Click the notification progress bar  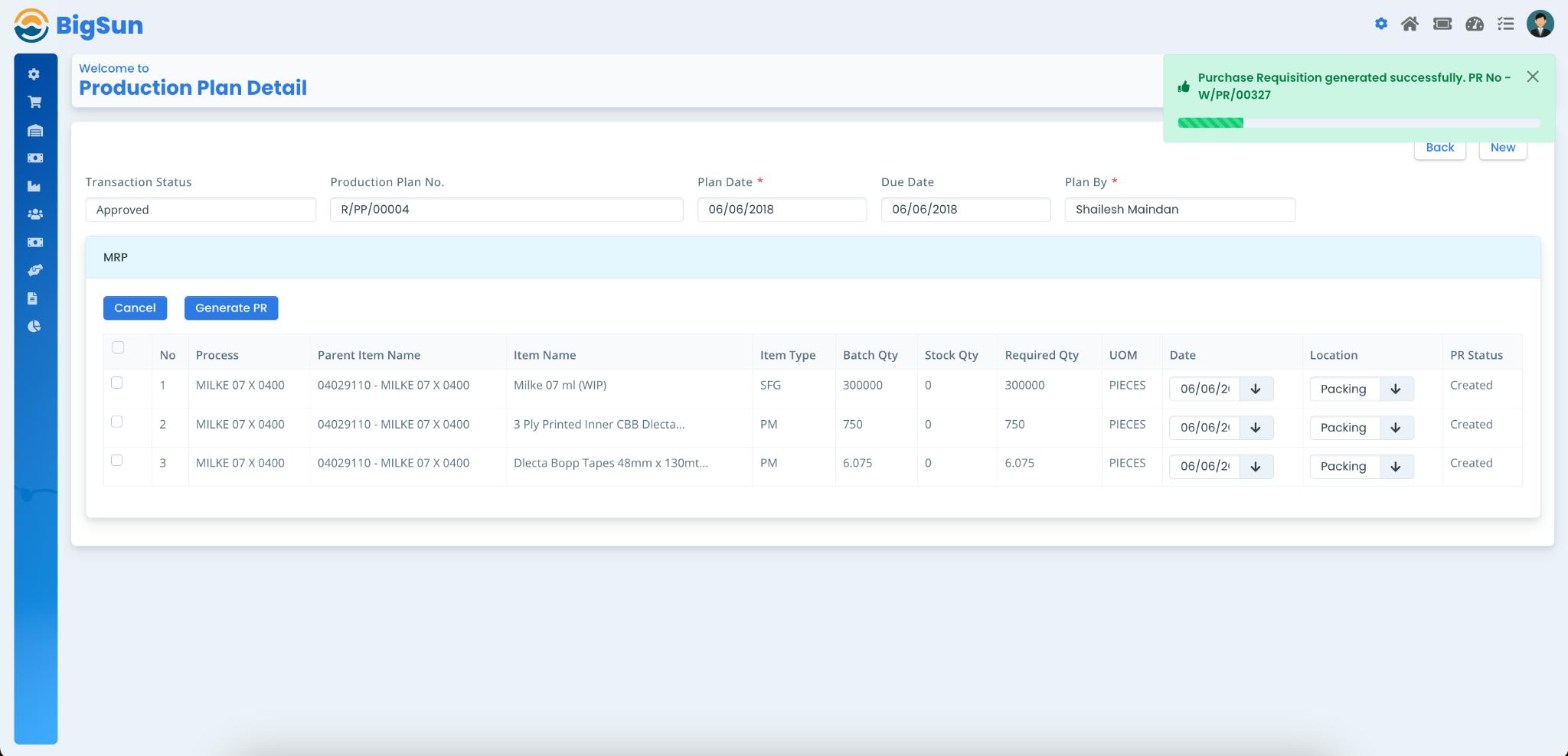(x=1358, y=122)
